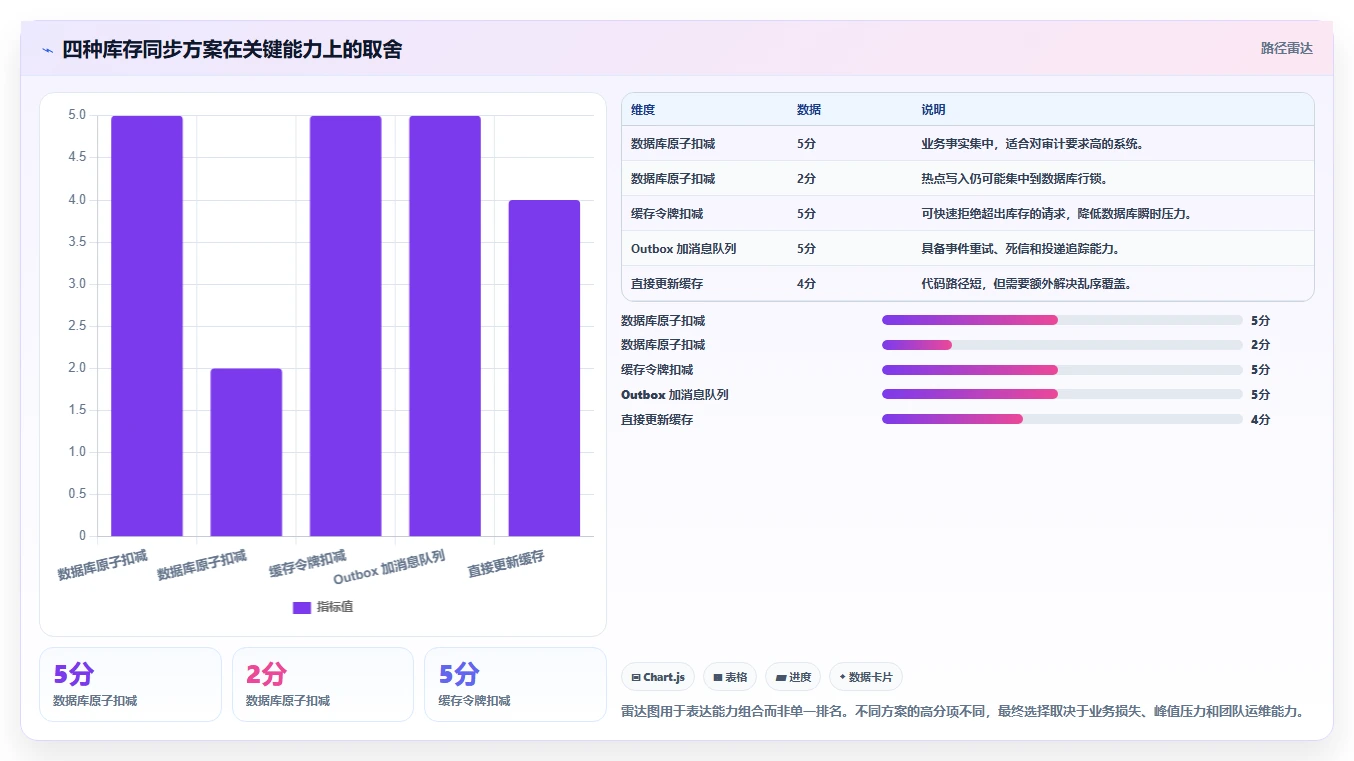Screen dimensions: 1354x761
Task: Click the Outbox 加消息队列 bar in the chart
Action: pos(445,326)
